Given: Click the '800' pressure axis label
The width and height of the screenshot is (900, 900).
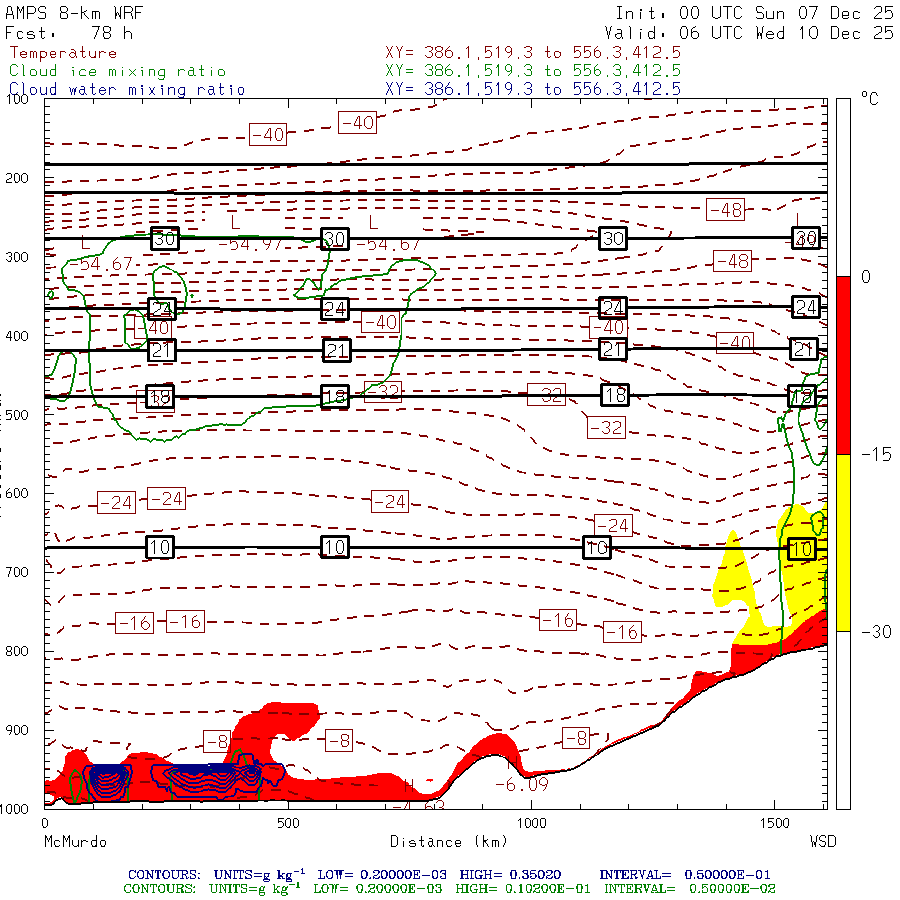Looking at the screenshot, I should 17,651.
